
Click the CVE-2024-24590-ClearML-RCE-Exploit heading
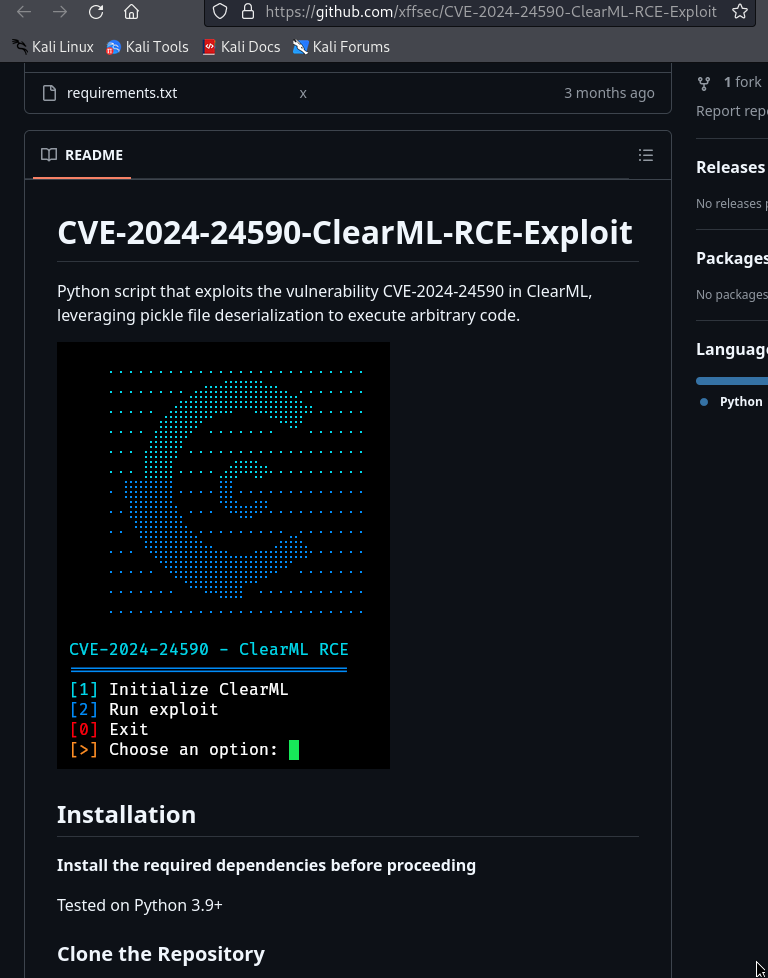(344, 233)
